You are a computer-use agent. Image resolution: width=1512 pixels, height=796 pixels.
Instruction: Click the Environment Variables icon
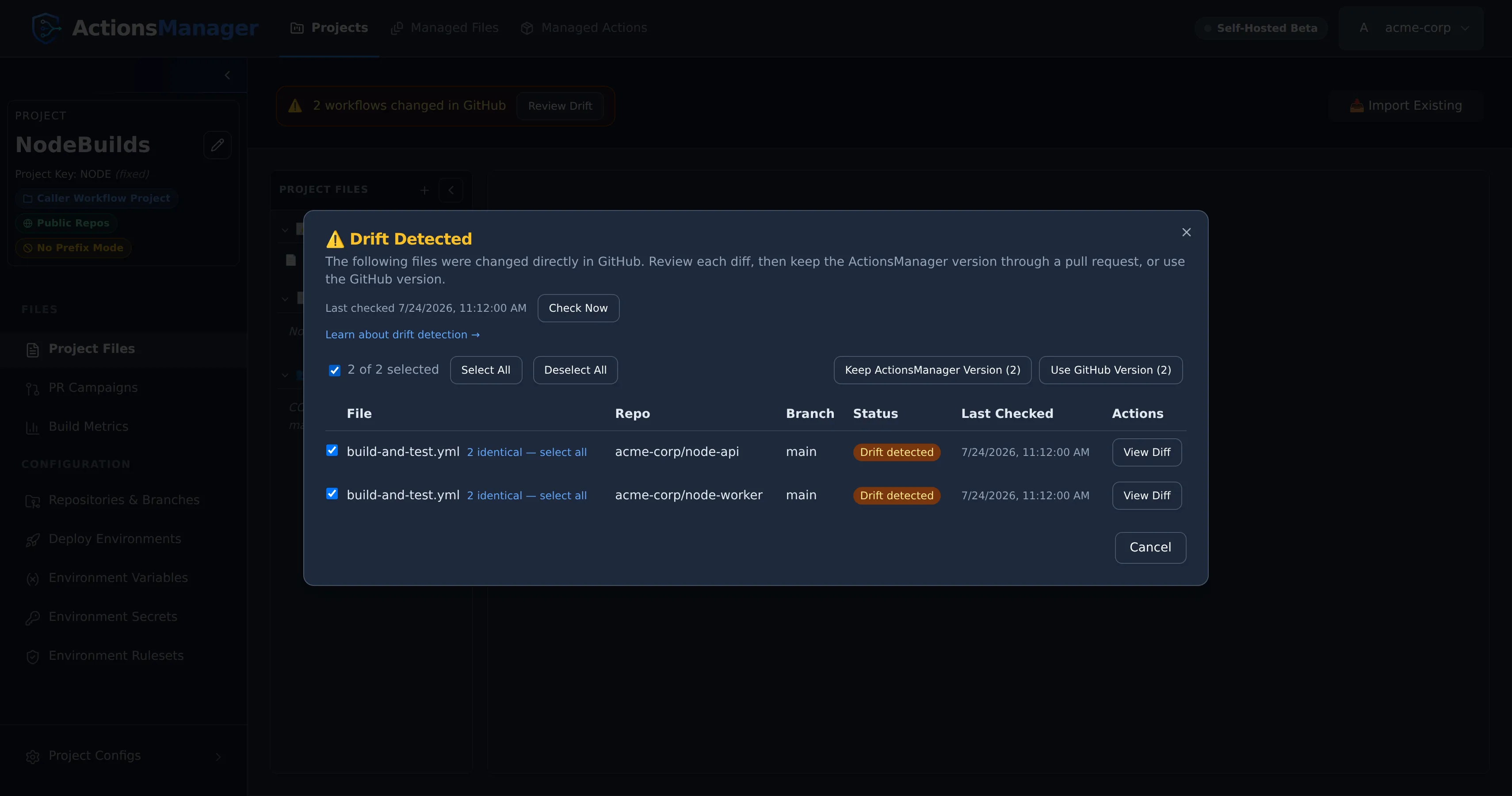(33, 579)
